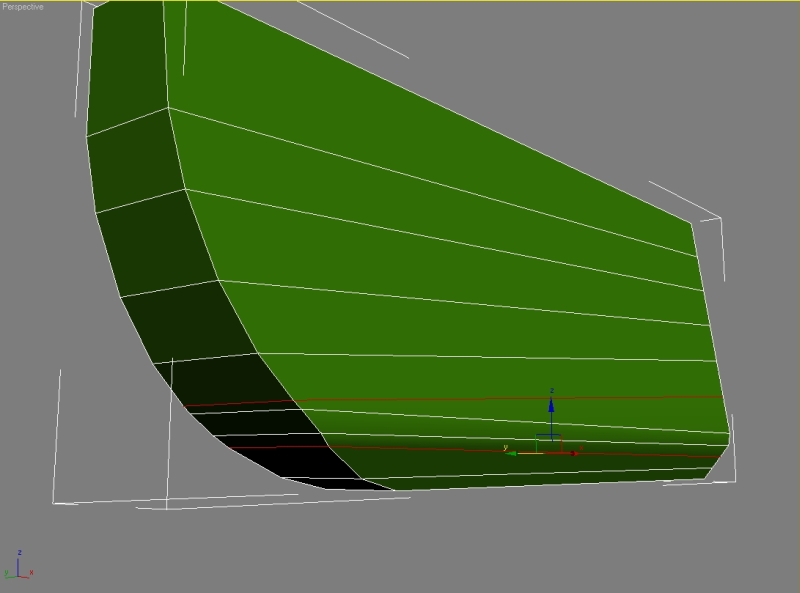Grab the blue Z-axis gizmo arrow

(x=550, y=407)
